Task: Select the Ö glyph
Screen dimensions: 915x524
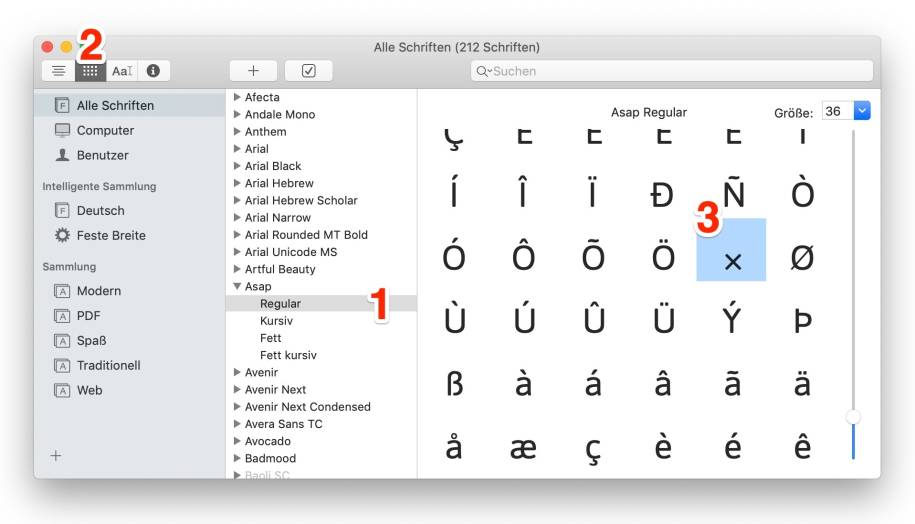Action: pyautogui.click(x=663, y=254)
